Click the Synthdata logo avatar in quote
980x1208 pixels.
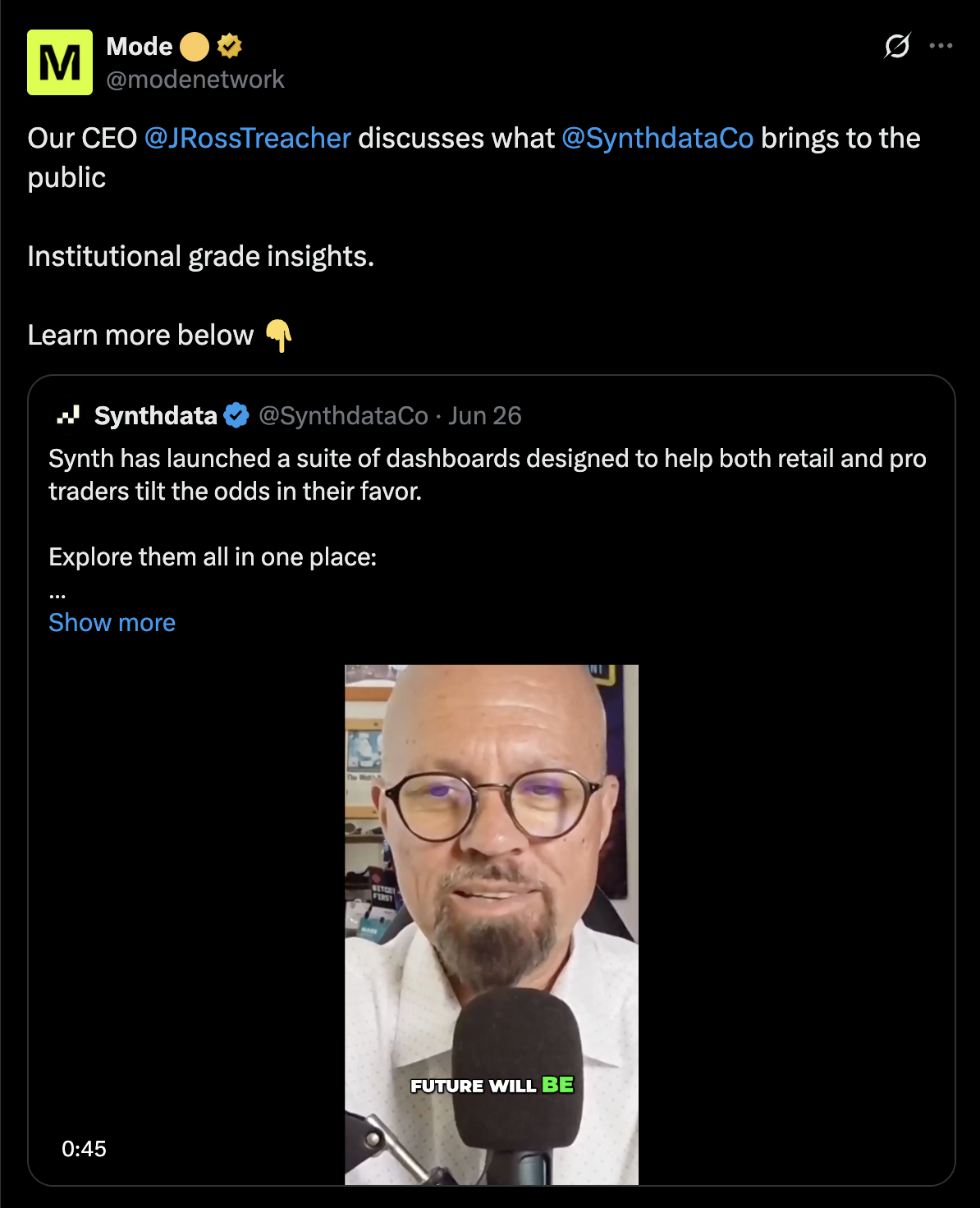point(68,415)
